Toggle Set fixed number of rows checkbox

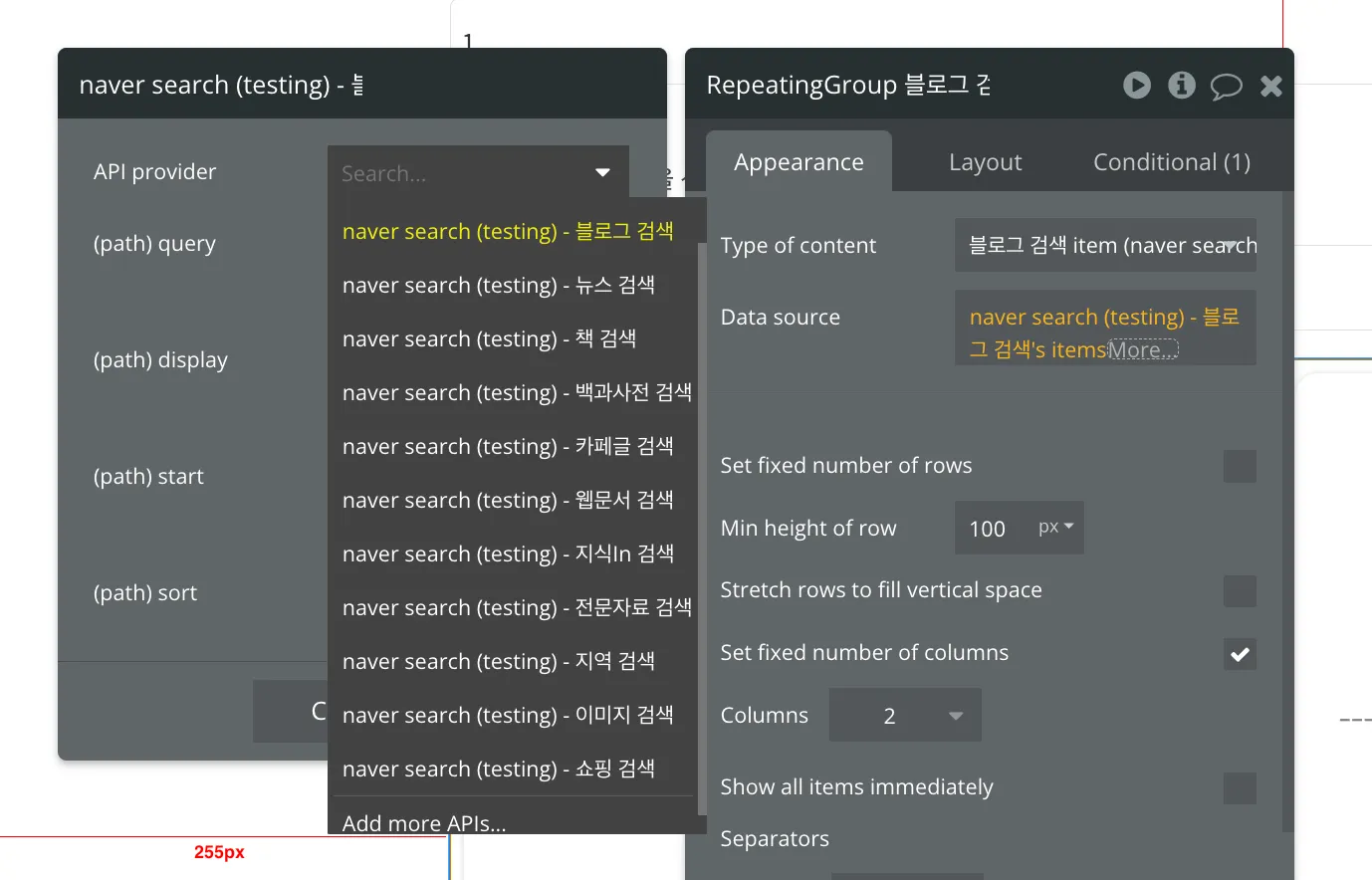click(1240, 466)
